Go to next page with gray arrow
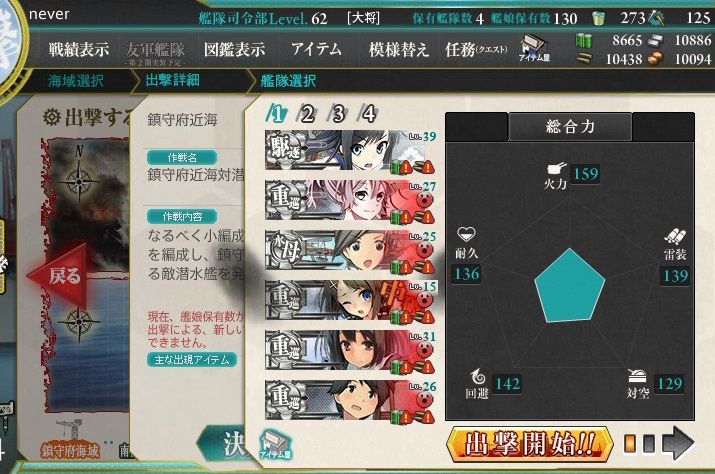Viewport: 715px width, 474px height. click(678, 443)
